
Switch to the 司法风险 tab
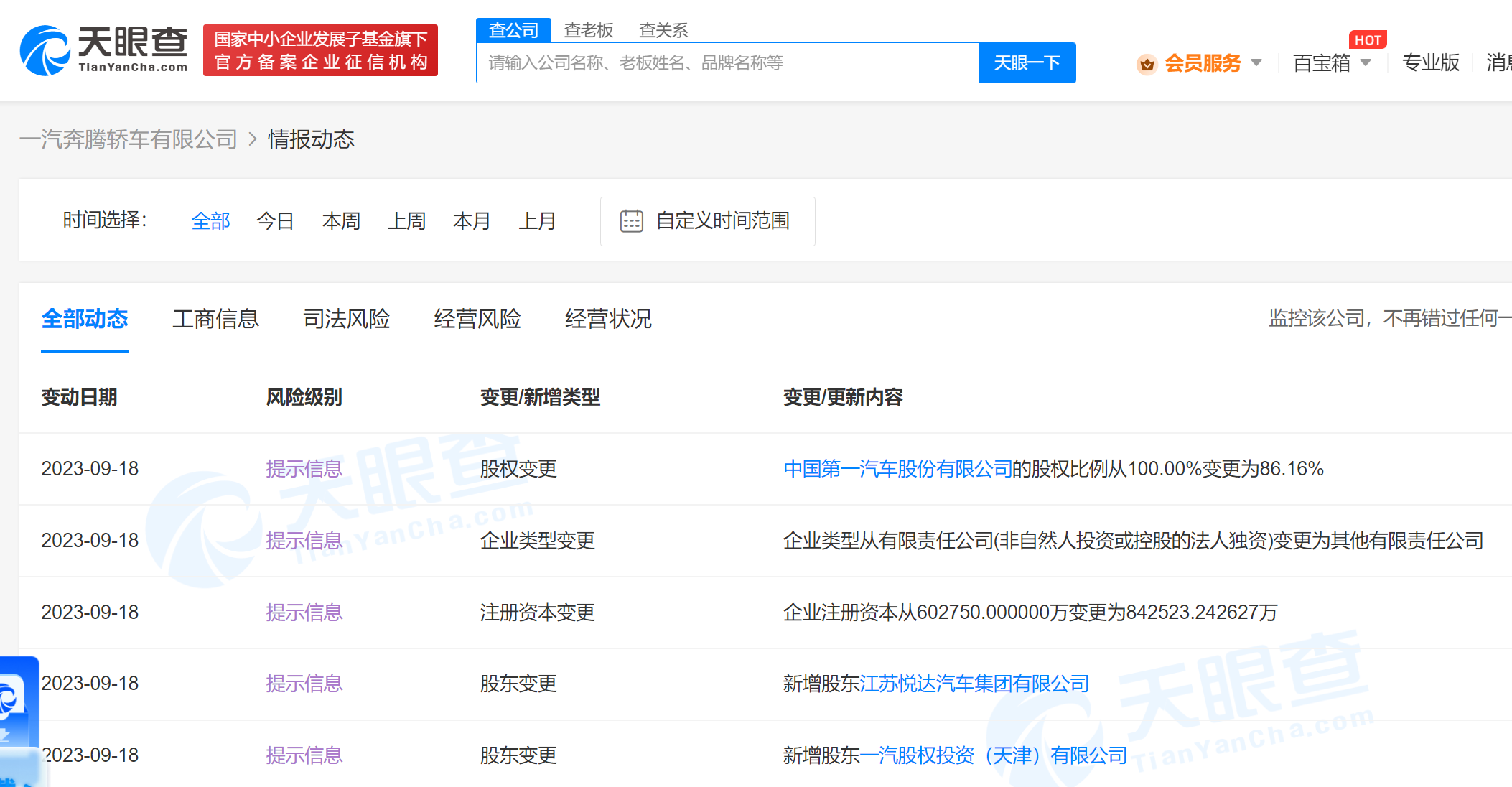[346, 318]
